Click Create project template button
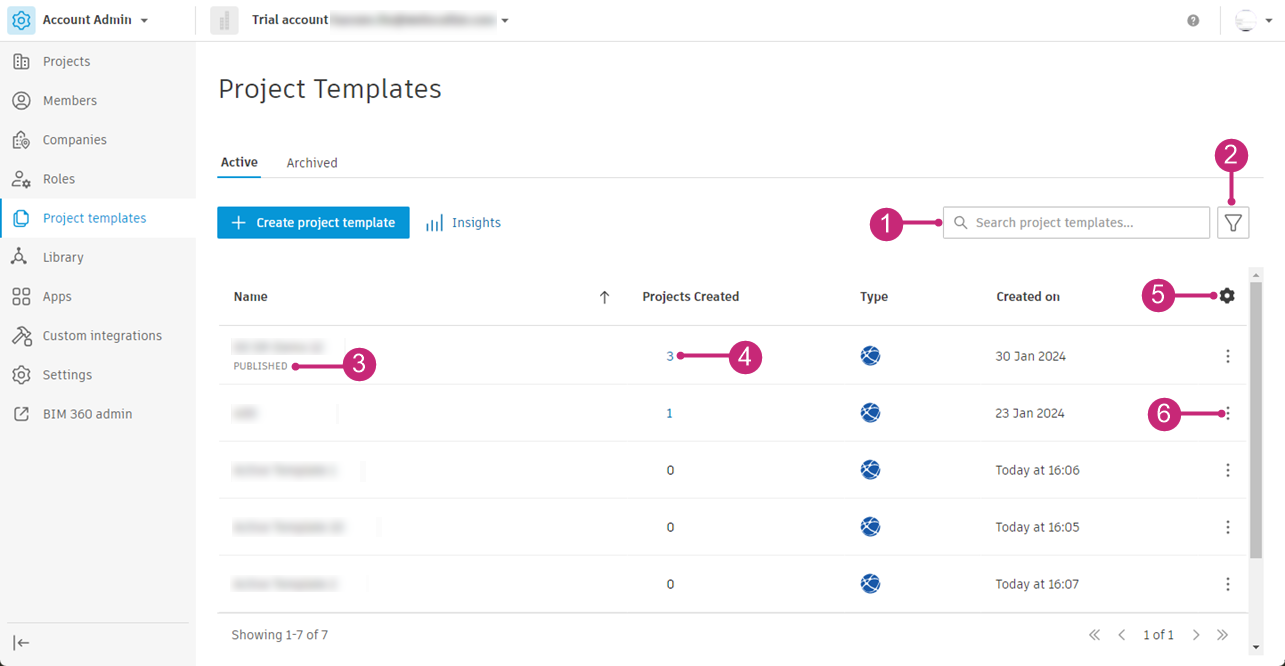Image resolution: width=1285 pixels, height=666 pixels. (x=313, y=223)
